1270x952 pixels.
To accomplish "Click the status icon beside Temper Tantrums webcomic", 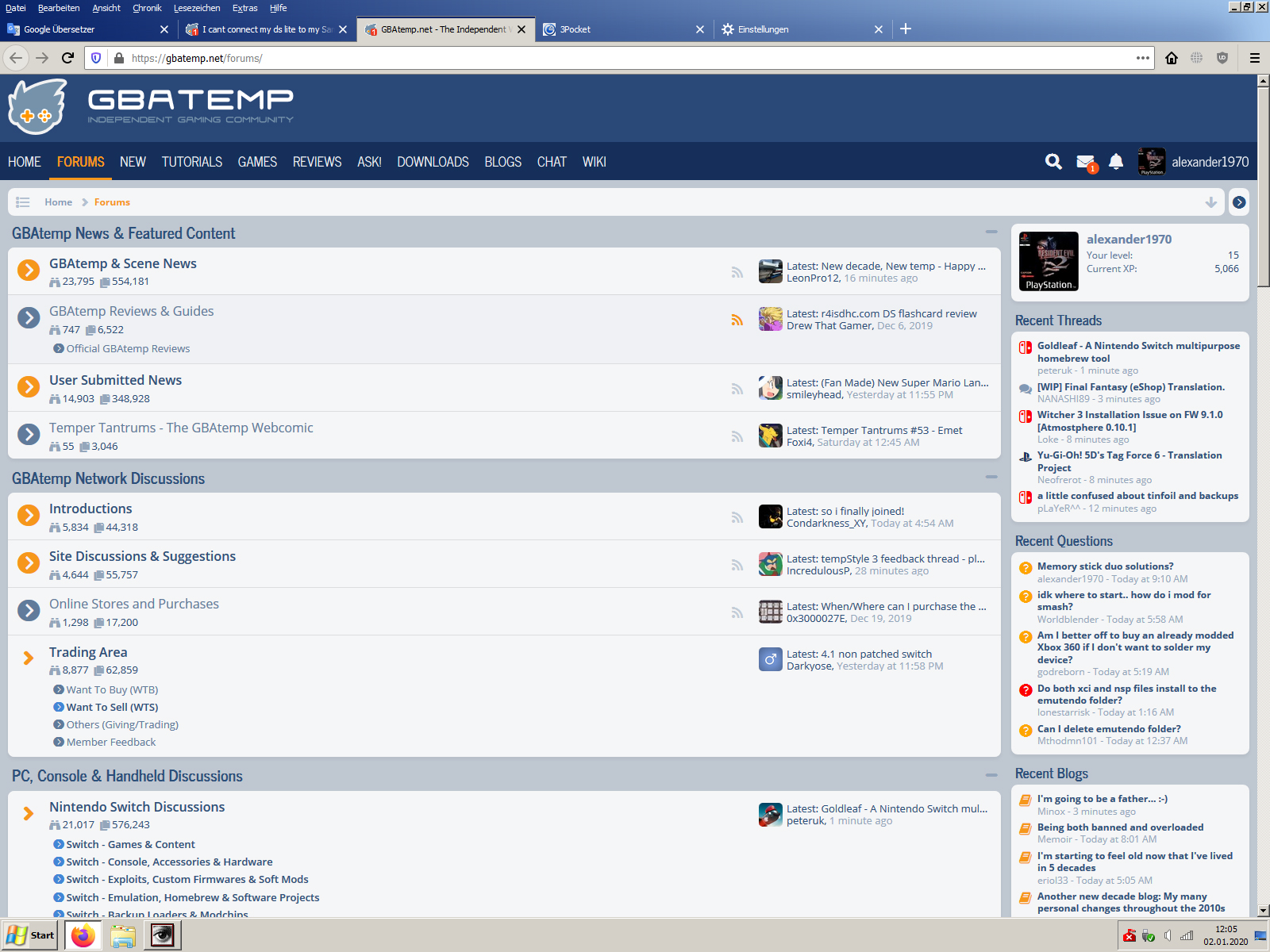I will pyautogui.click(x=29, y=435).
